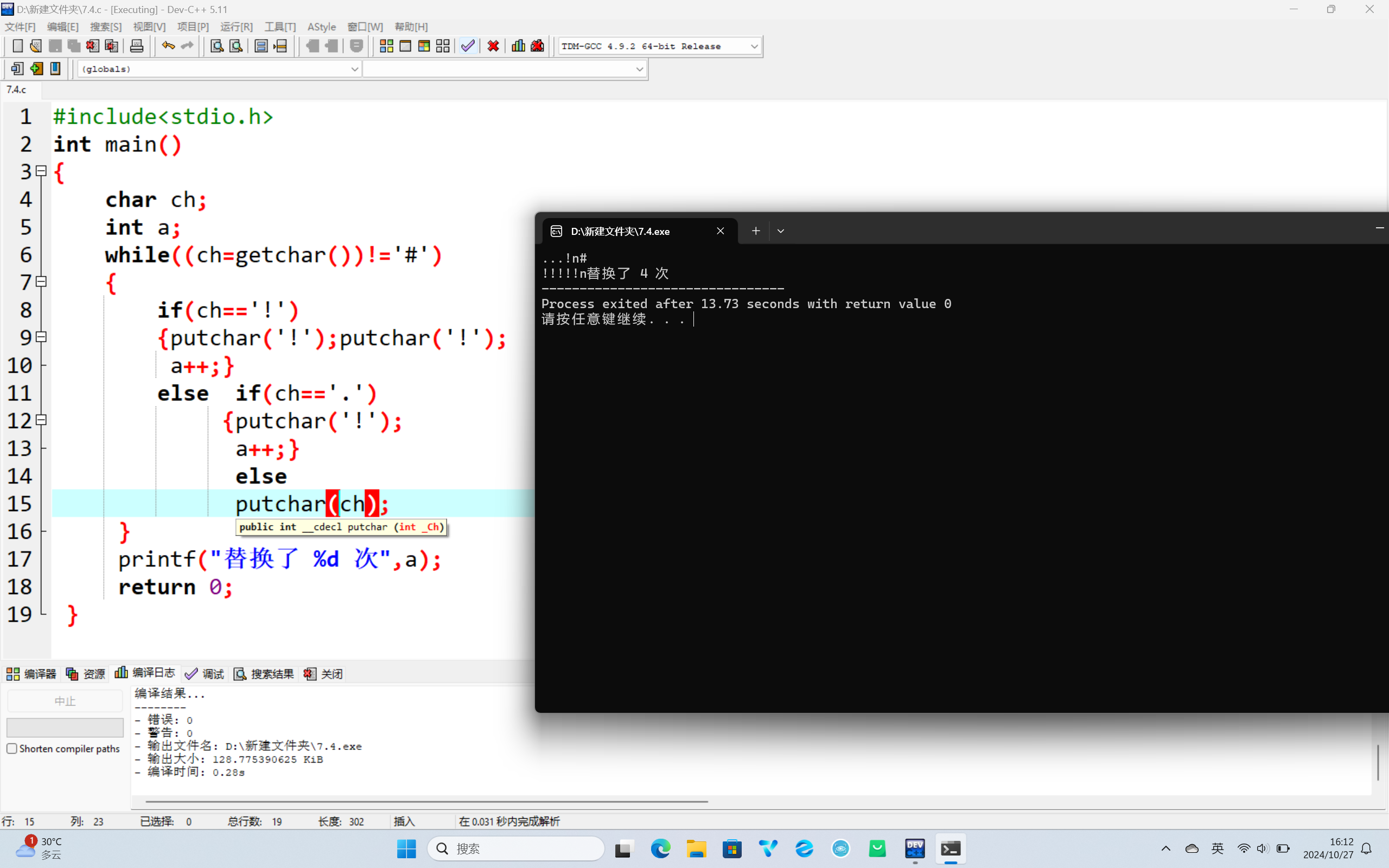Click the red X stop execution icon

493,46
